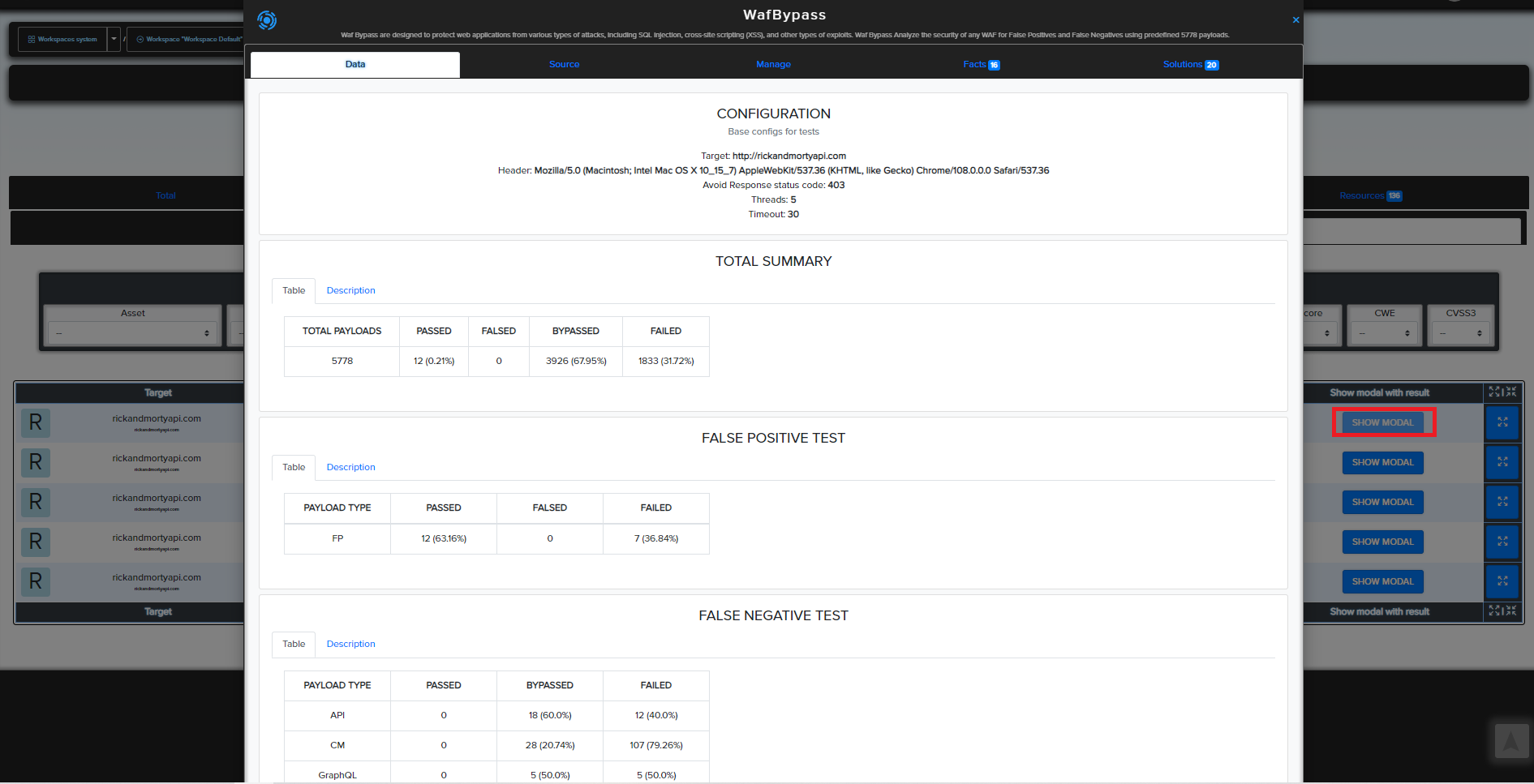The height and width of the screenshot is (784, 1534).
Task: Click the Workspaces system button
Action: click(x=62, y=39)
